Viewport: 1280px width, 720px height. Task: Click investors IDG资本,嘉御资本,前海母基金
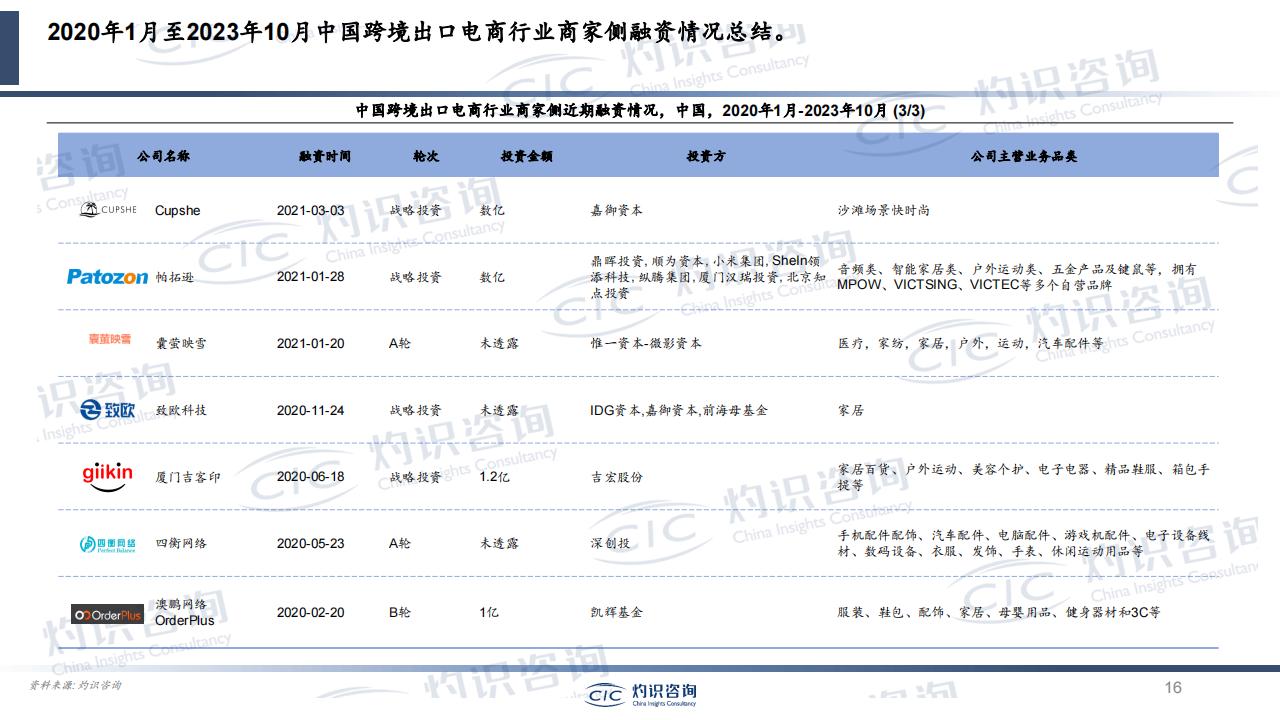click(679, 410)
